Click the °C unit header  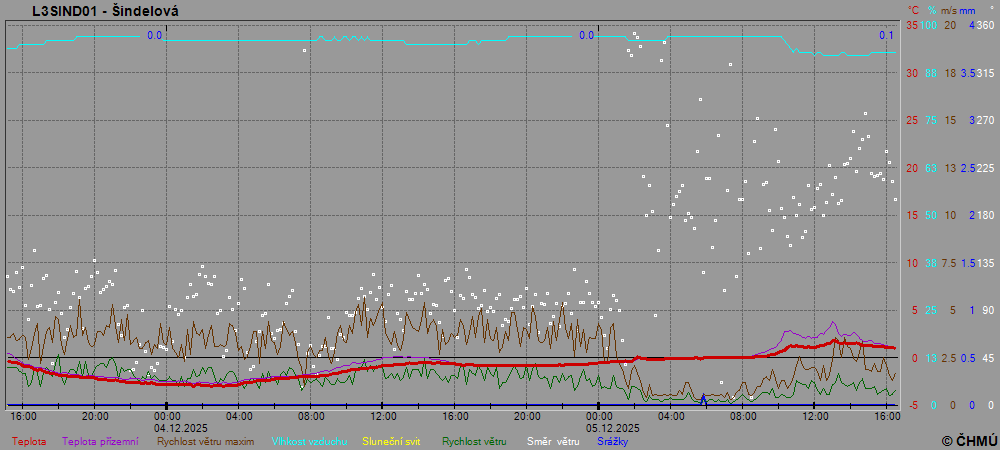point(913,9)
